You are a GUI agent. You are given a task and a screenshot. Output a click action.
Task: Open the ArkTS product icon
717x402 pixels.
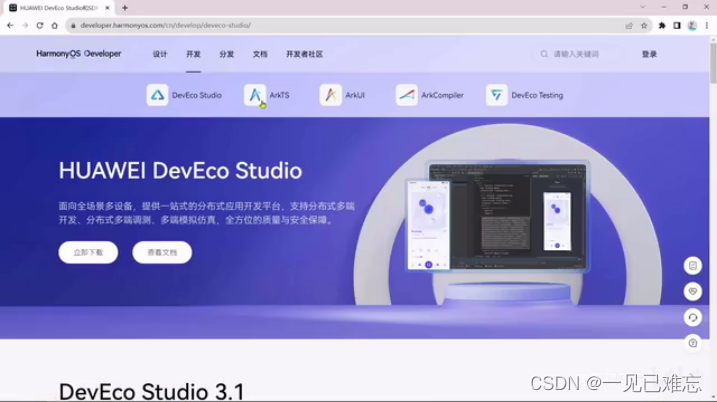(x=255, y=95)
